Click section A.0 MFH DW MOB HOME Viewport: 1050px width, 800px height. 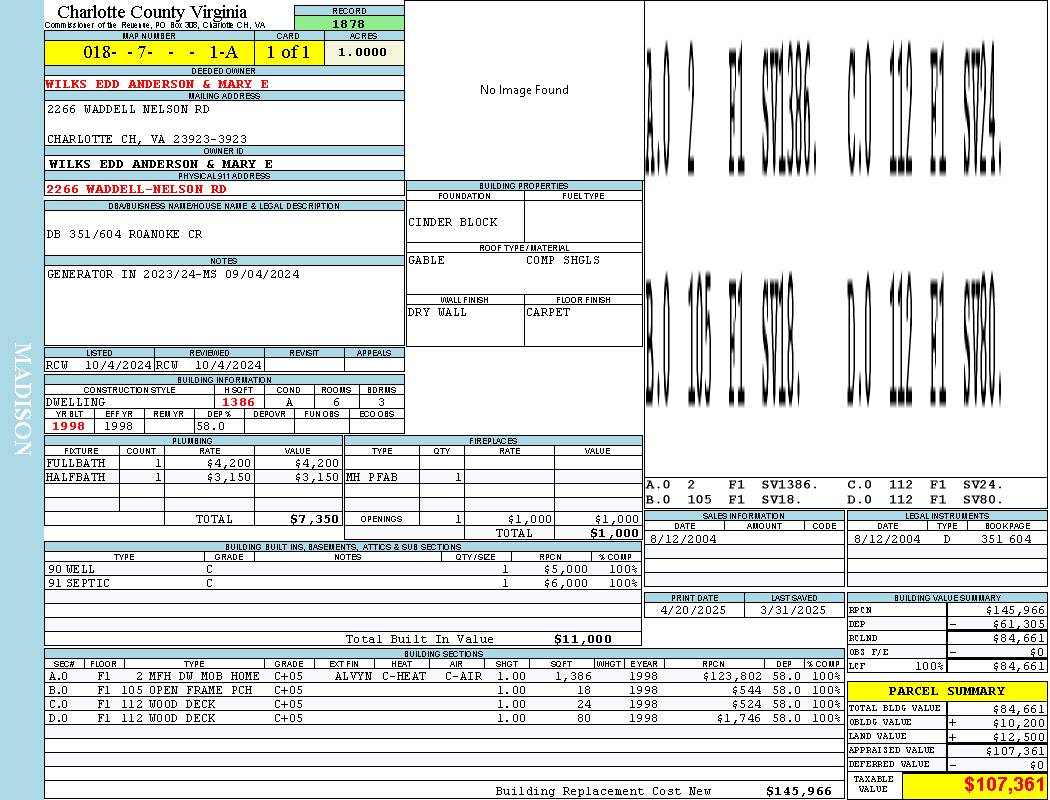tap(444, 676)
